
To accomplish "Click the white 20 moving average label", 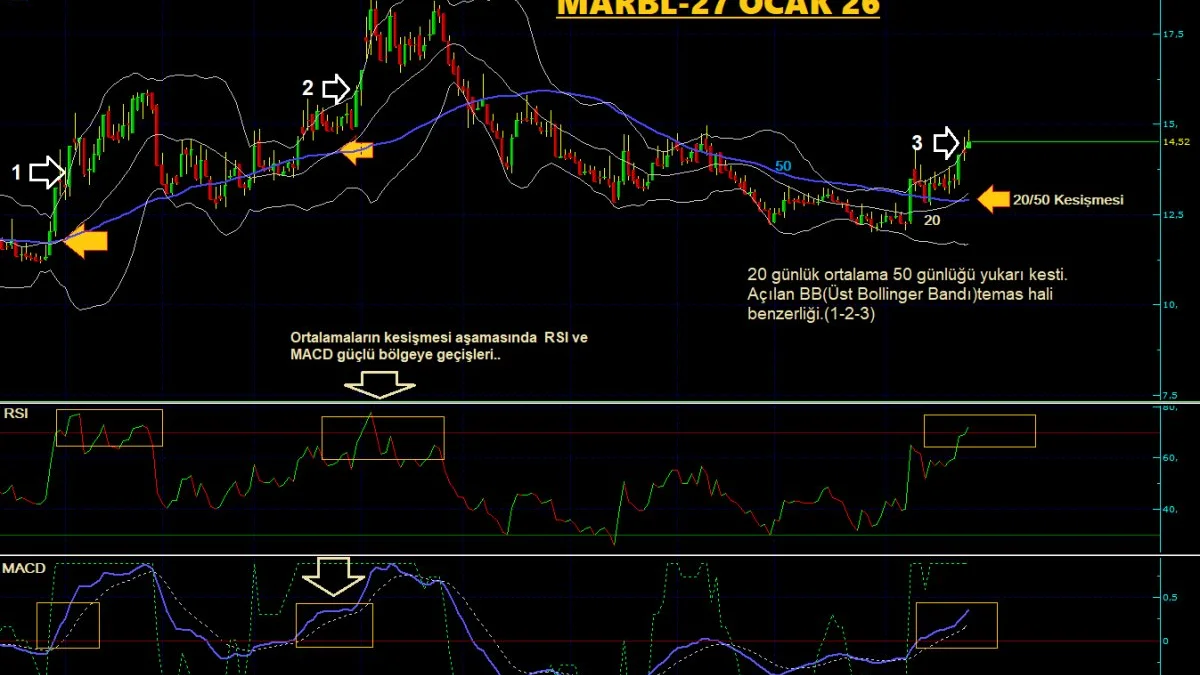I will click(x=931, y=219).
